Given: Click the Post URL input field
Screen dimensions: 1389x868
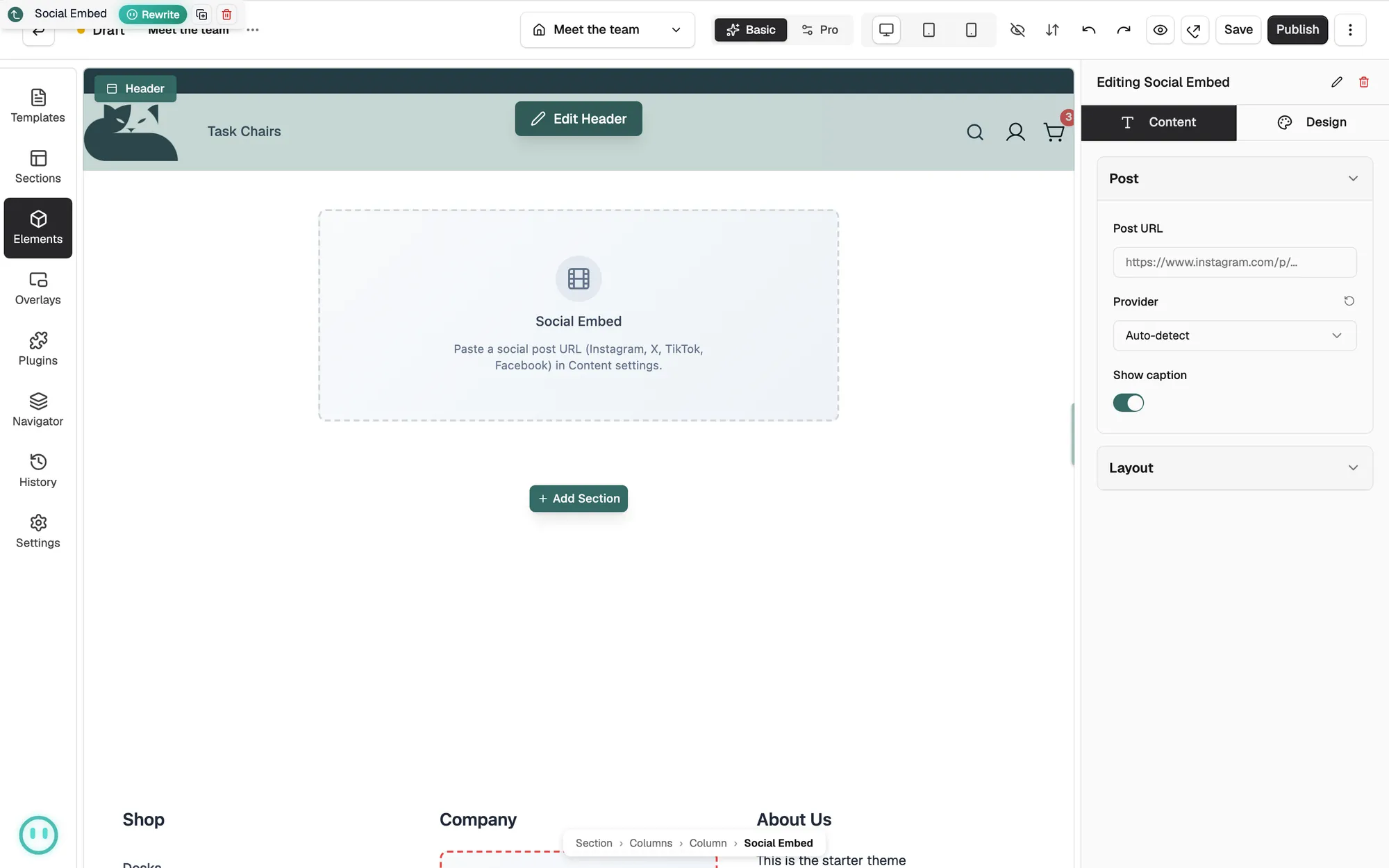Looking at the screenshot, I should pos(1234,262).
